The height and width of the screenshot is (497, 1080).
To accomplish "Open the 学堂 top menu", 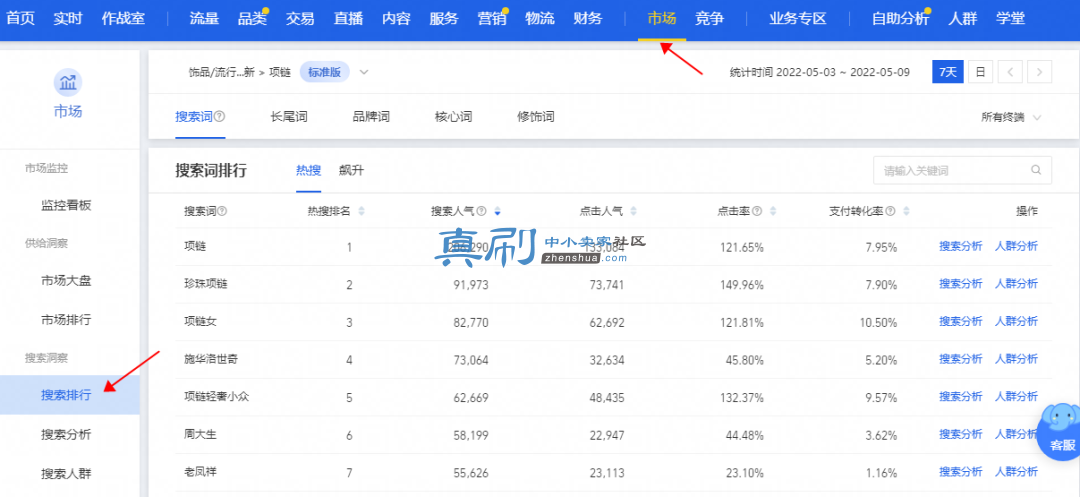I will coord(1010,19).
